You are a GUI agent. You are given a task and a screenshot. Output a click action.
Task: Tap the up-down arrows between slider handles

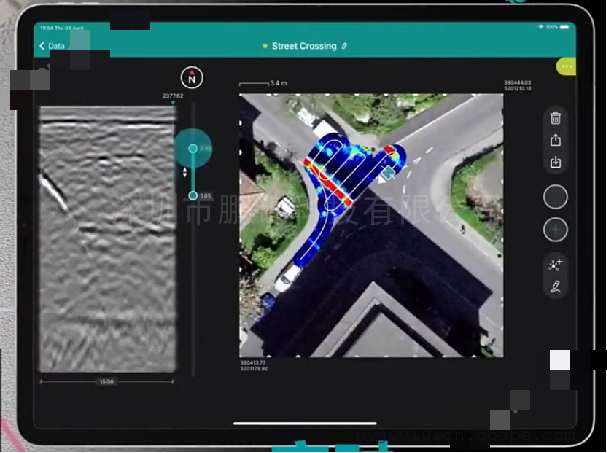coord(184,172)
